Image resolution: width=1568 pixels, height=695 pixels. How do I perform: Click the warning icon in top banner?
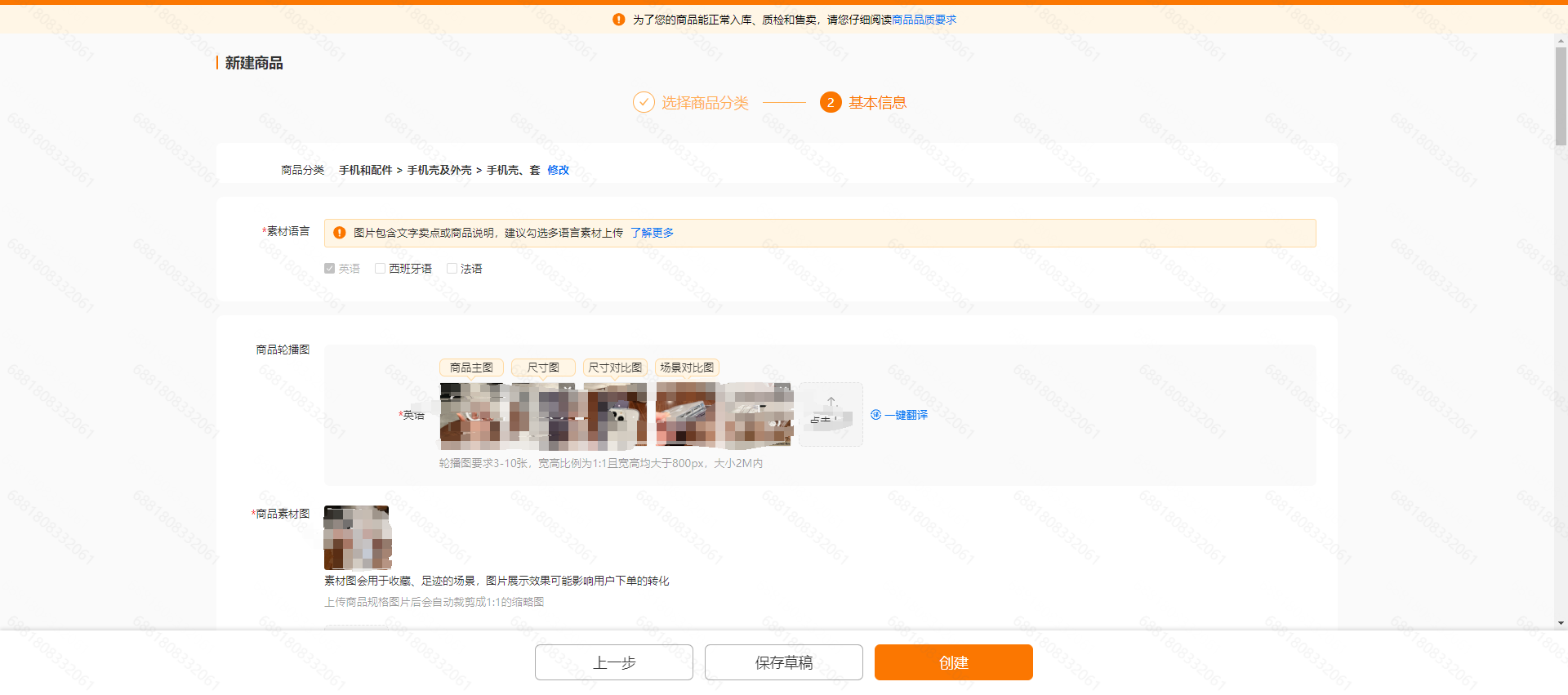click(618, 20)
